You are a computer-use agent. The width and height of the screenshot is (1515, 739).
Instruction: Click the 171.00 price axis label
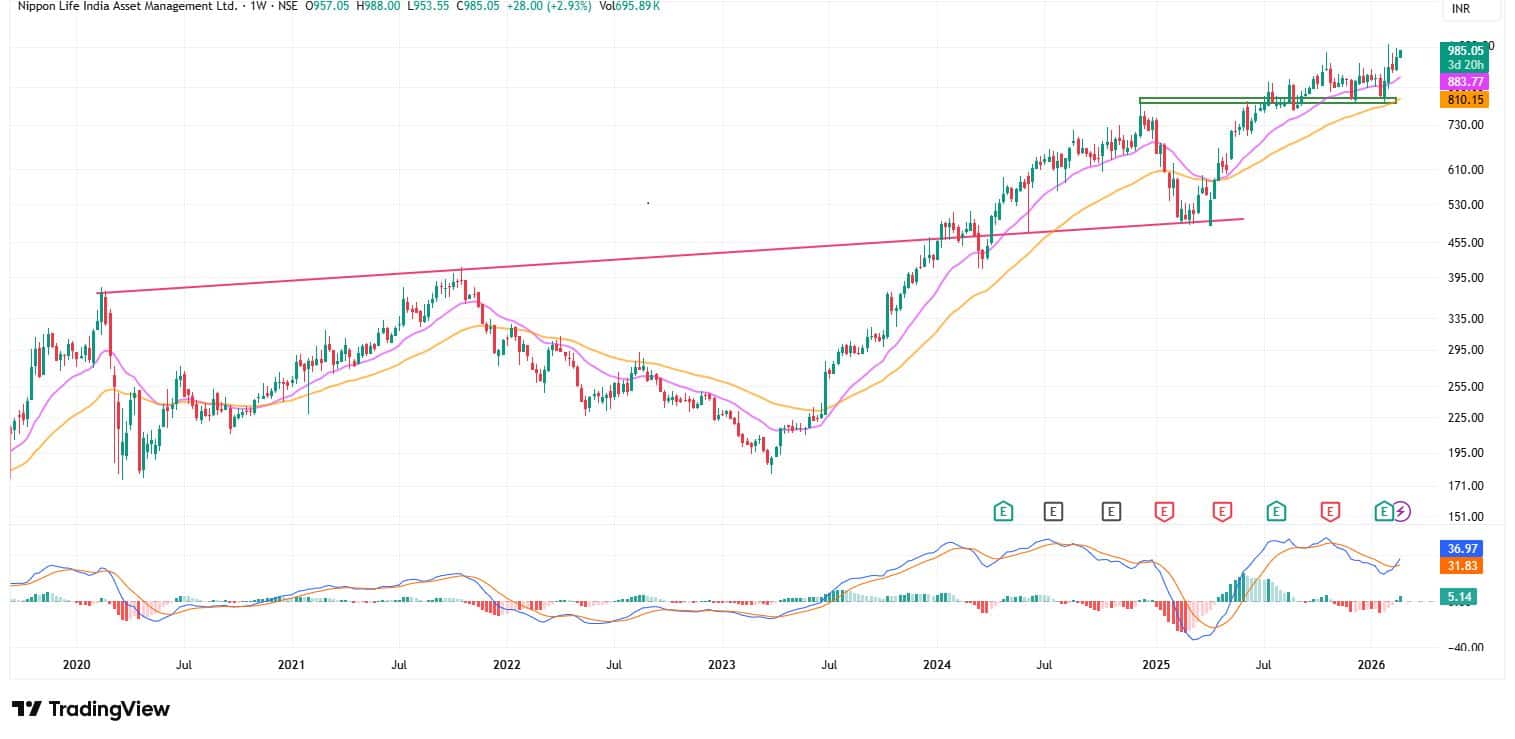point(1464,486)
